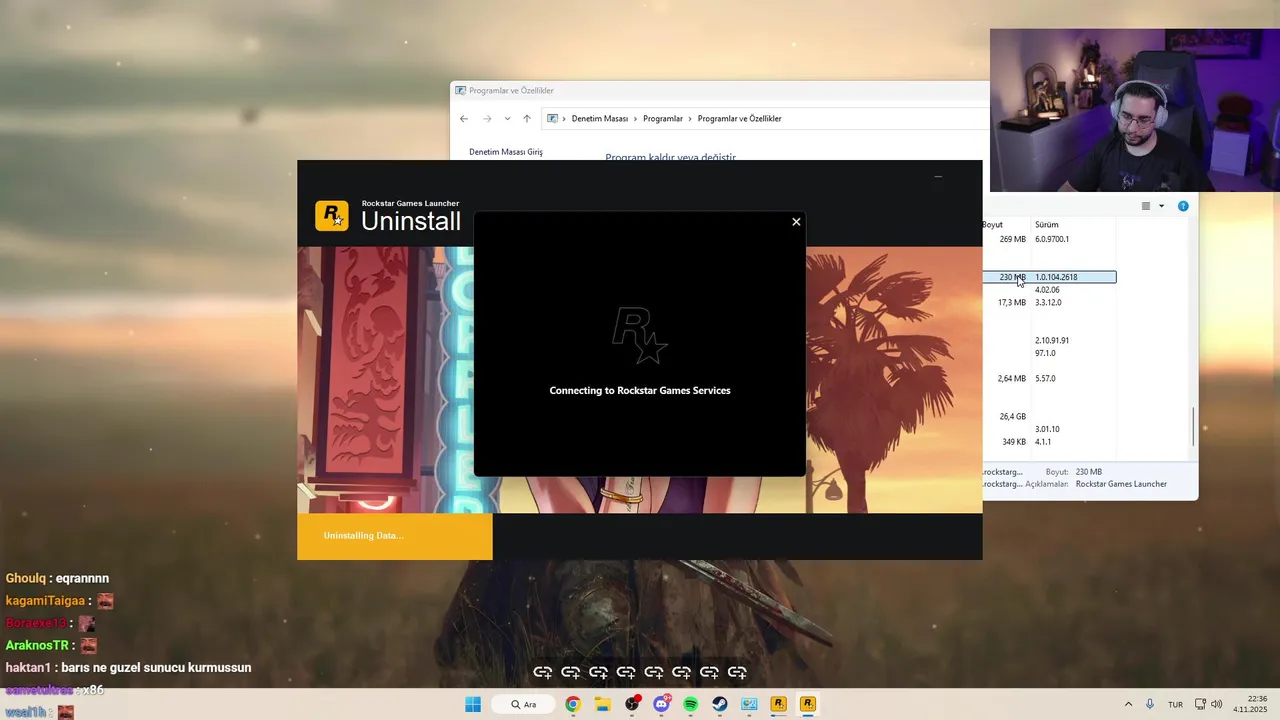Select Programlar ve Özellikler breadcrumb
The width and height of the screenshot is (1280, 720).
(740, 118)
